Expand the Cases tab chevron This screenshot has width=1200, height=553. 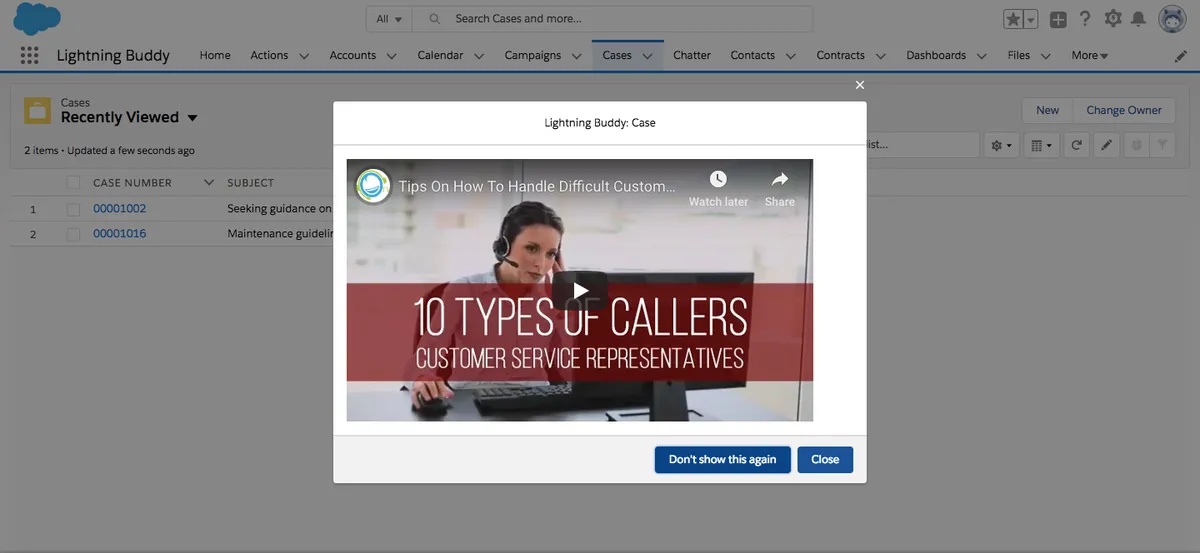click(647, 56)
